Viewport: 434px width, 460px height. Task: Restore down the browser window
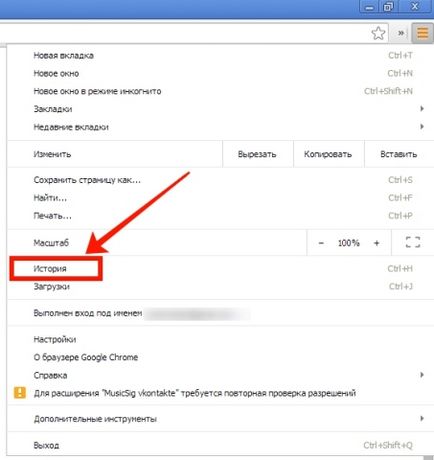point(389,7)
